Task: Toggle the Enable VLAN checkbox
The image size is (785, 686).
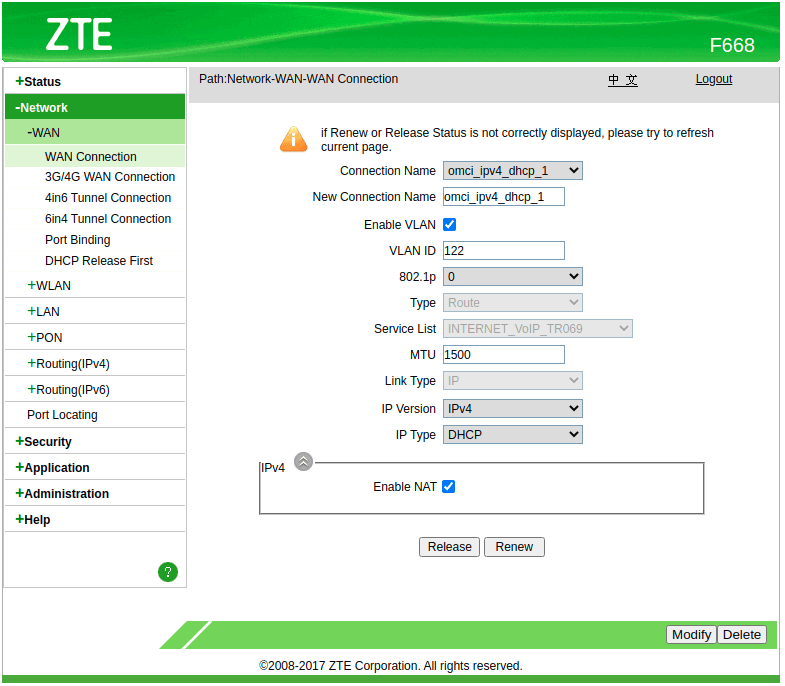Action: 450,225
